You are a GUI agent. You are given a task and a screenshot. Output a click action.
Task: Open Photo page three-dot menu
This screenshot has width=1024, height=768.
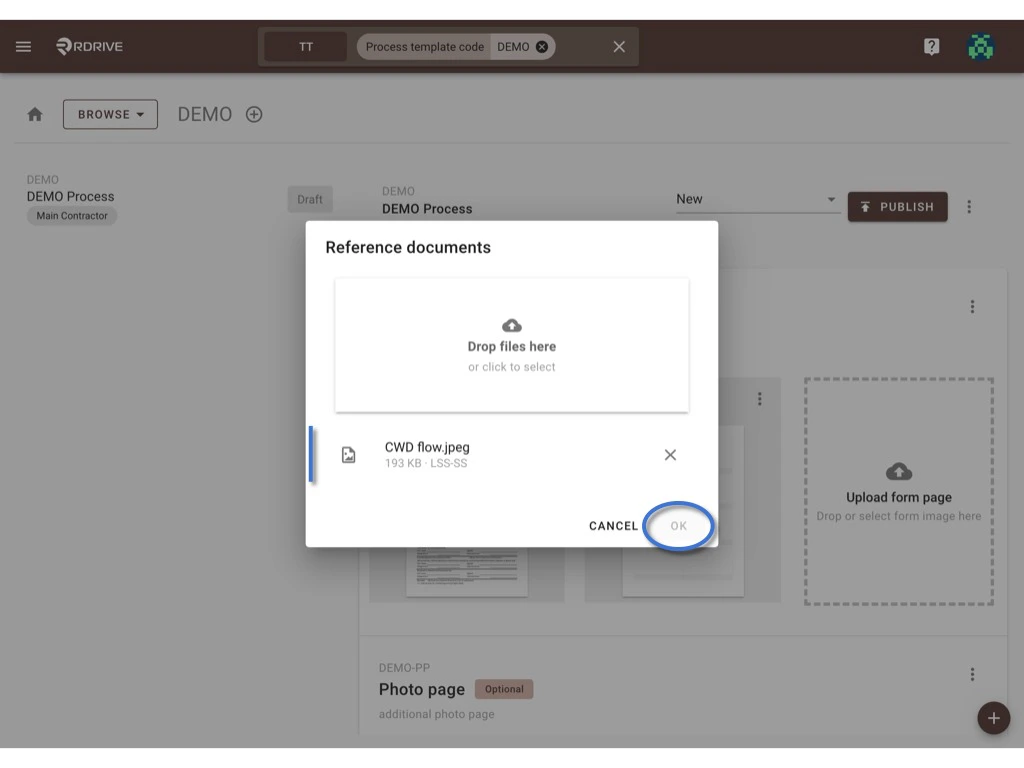972,674
